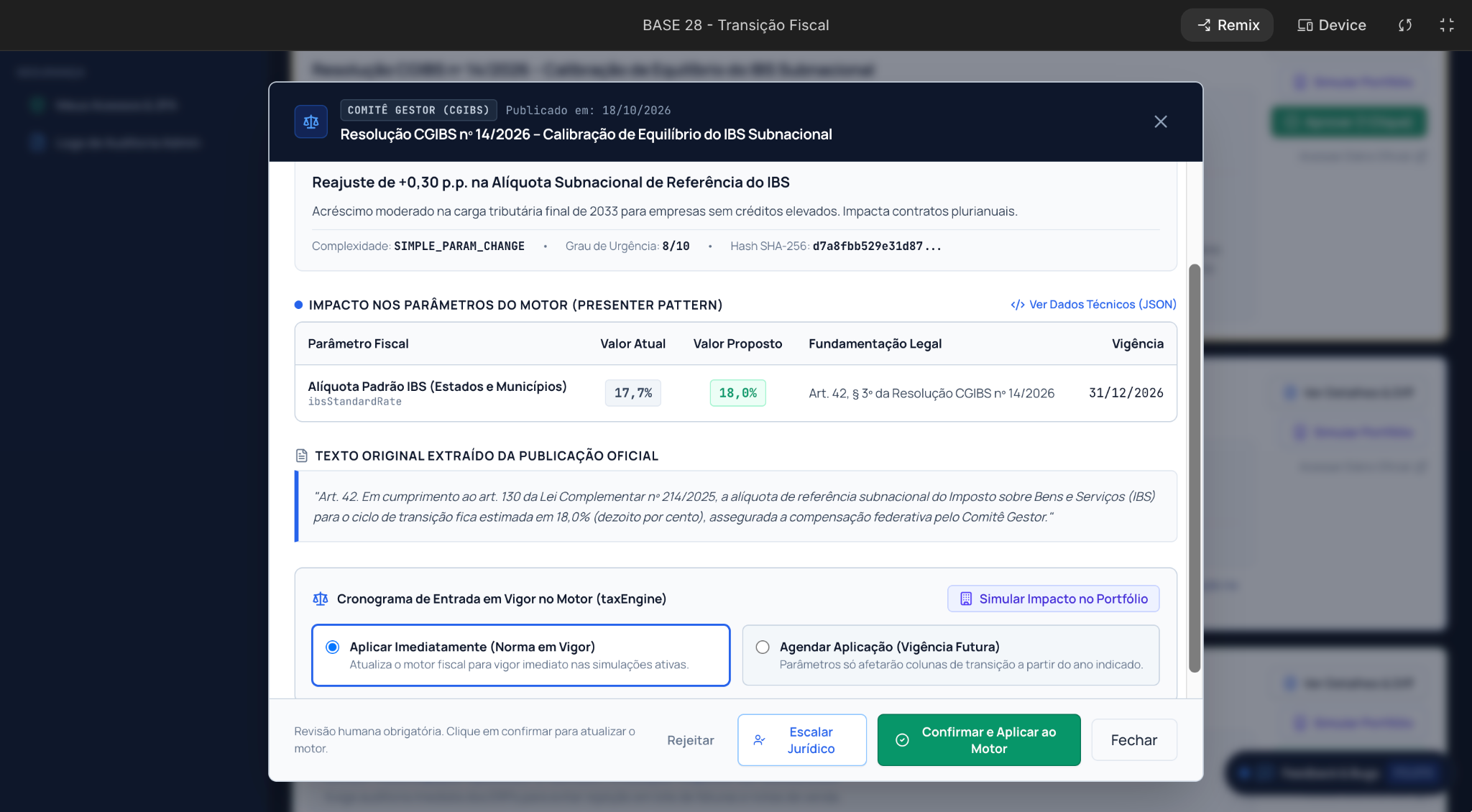Open the Device preview option
The height and width of the screenshot is (812, 1472).
click(x=1331, y=25)
